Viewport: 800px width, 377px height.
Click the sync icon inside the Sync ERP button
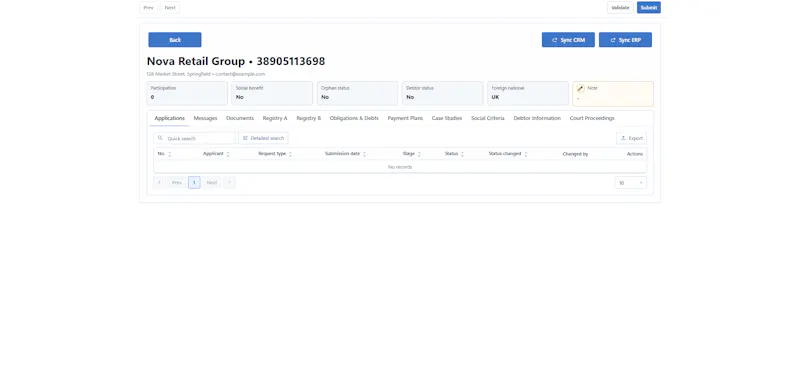[x=613, y=40]
